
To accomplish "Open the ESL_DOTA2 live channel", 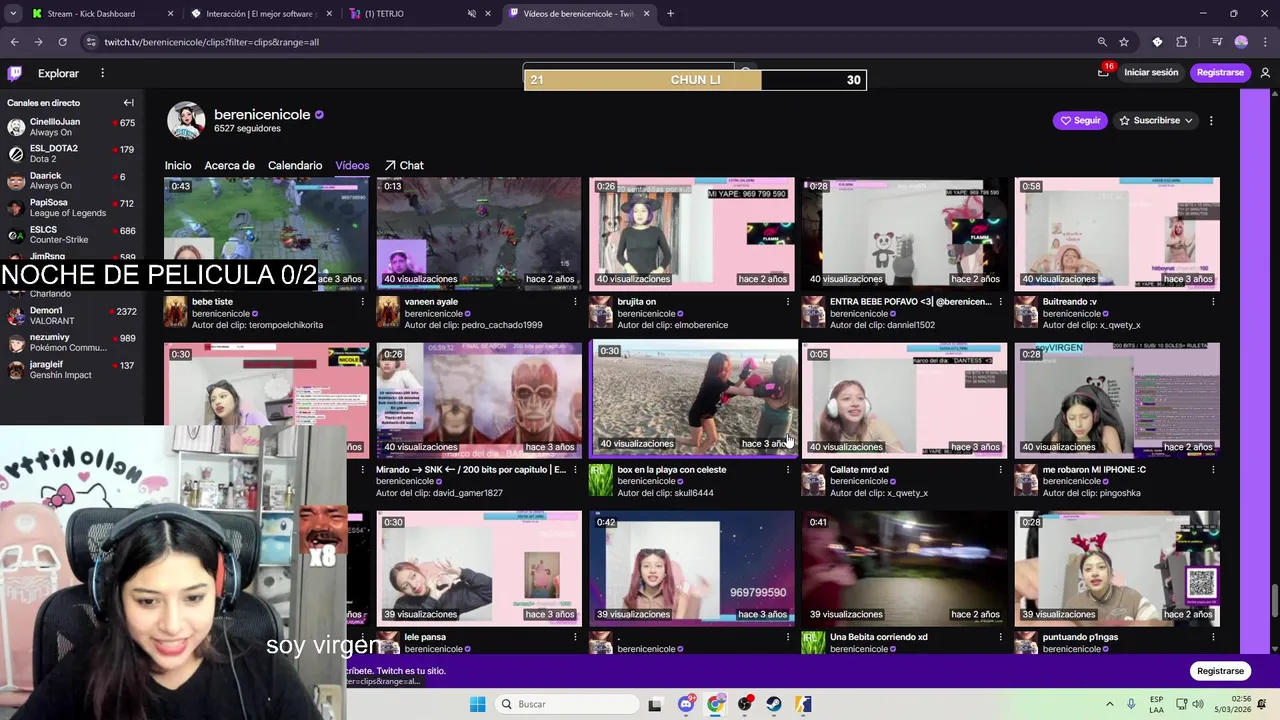I will pyautogui.click(x=70, y=154).
